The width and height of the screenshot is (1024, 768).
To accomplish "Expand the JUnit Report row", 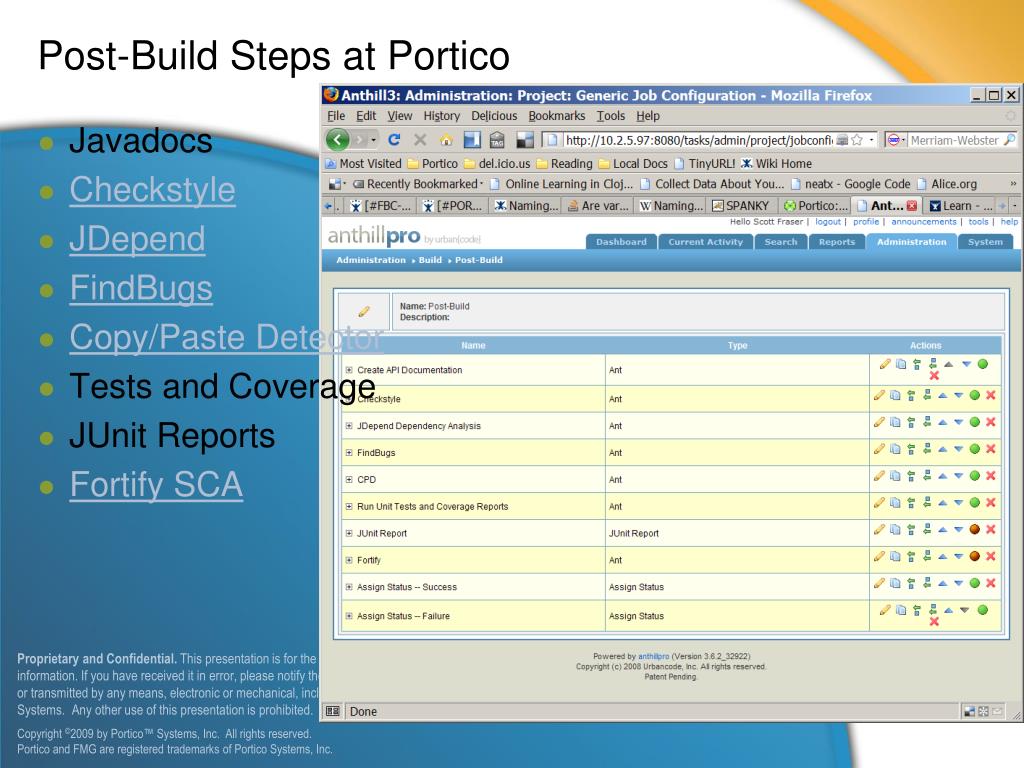I will point(349,533).
